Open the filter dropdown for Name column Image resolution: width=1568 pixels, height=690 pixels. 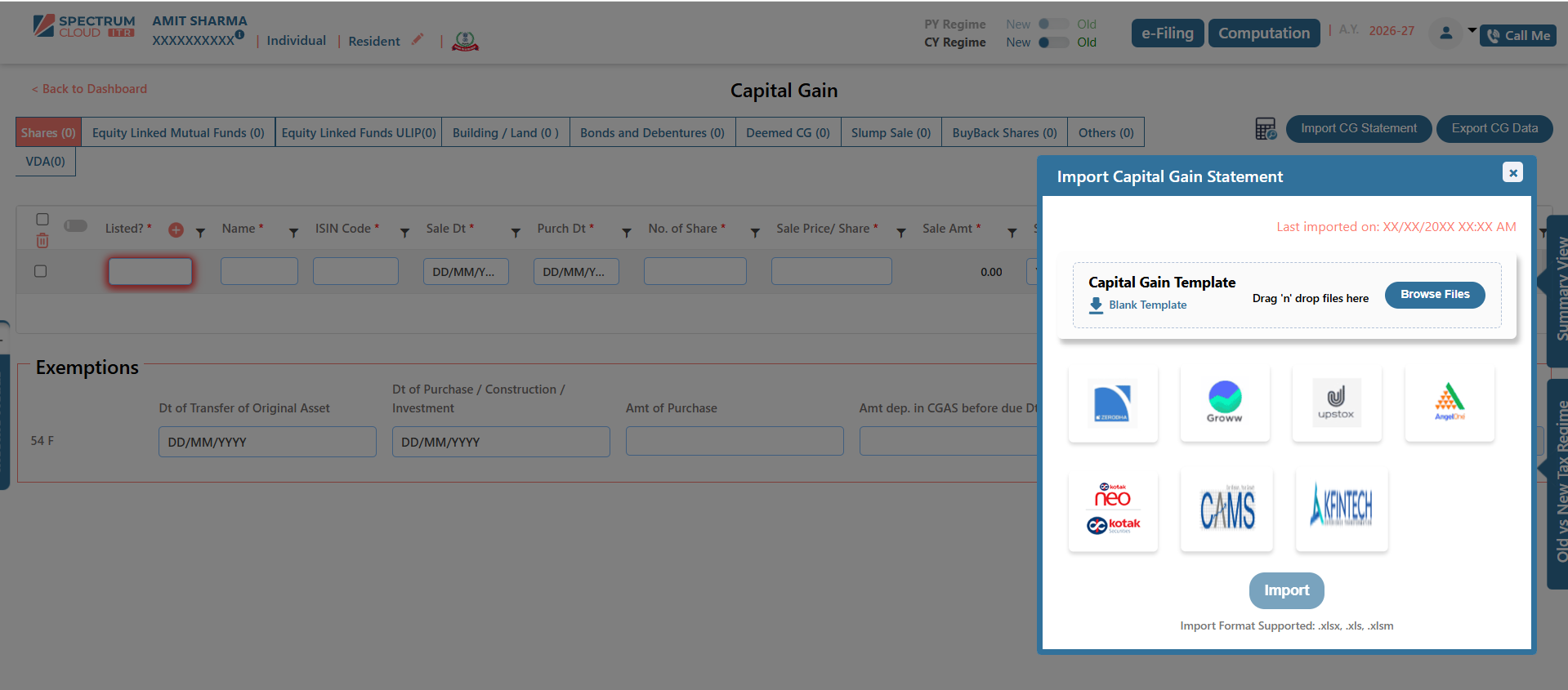point(293,234)
